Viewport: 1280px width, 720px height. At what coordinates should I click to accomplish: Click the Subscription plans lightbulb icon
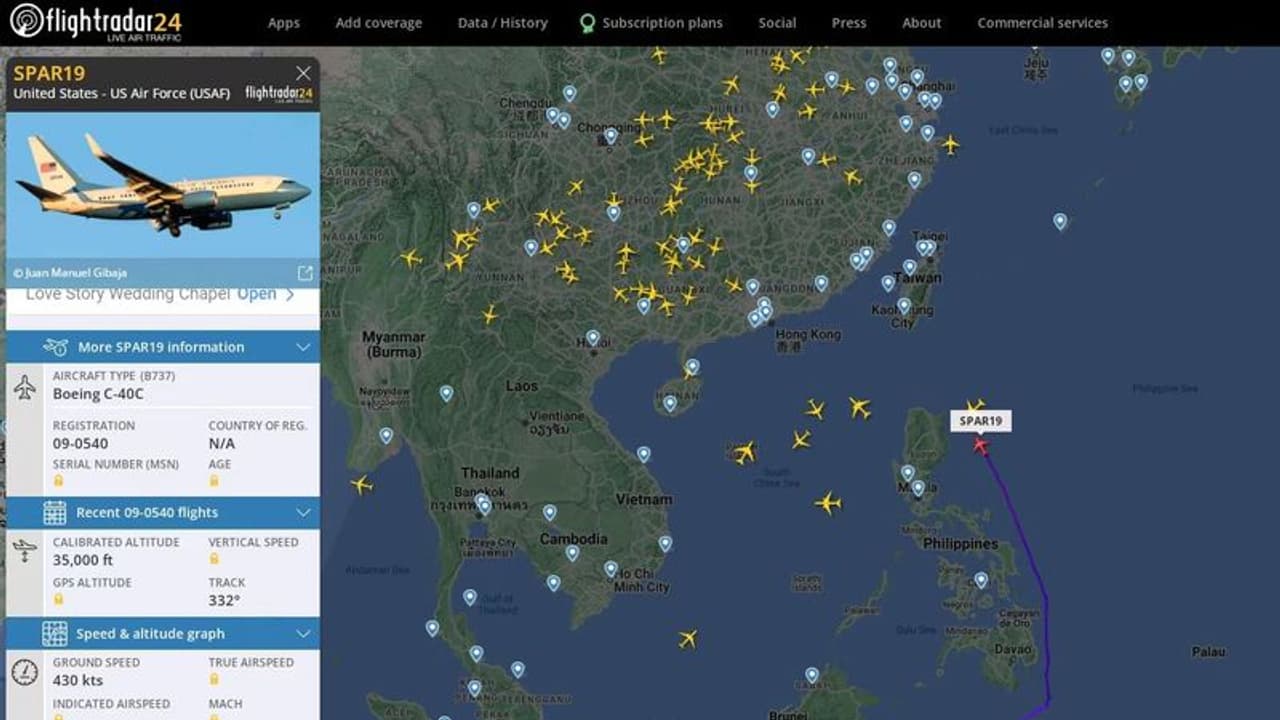point(587,23)
